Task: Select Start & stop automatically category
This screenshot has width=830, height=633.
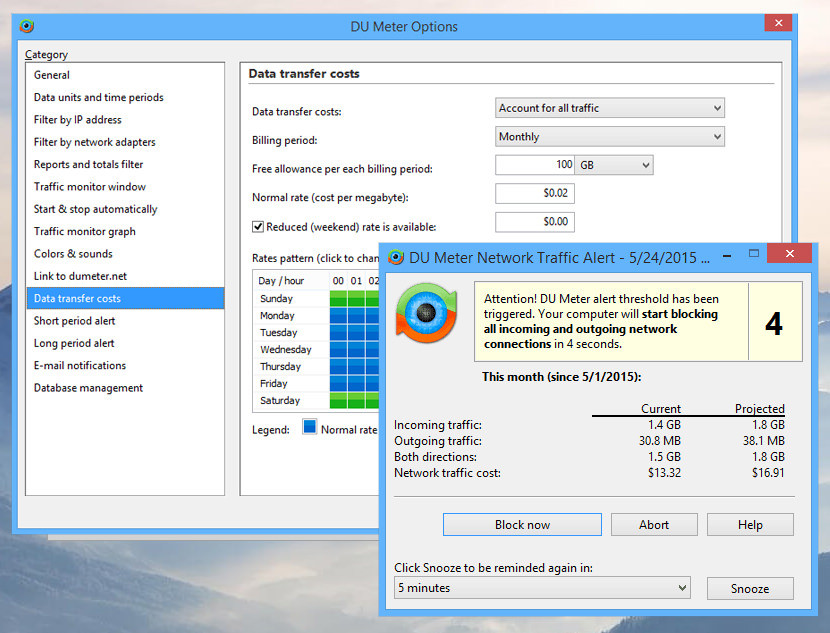Action: tap(125, 209)
